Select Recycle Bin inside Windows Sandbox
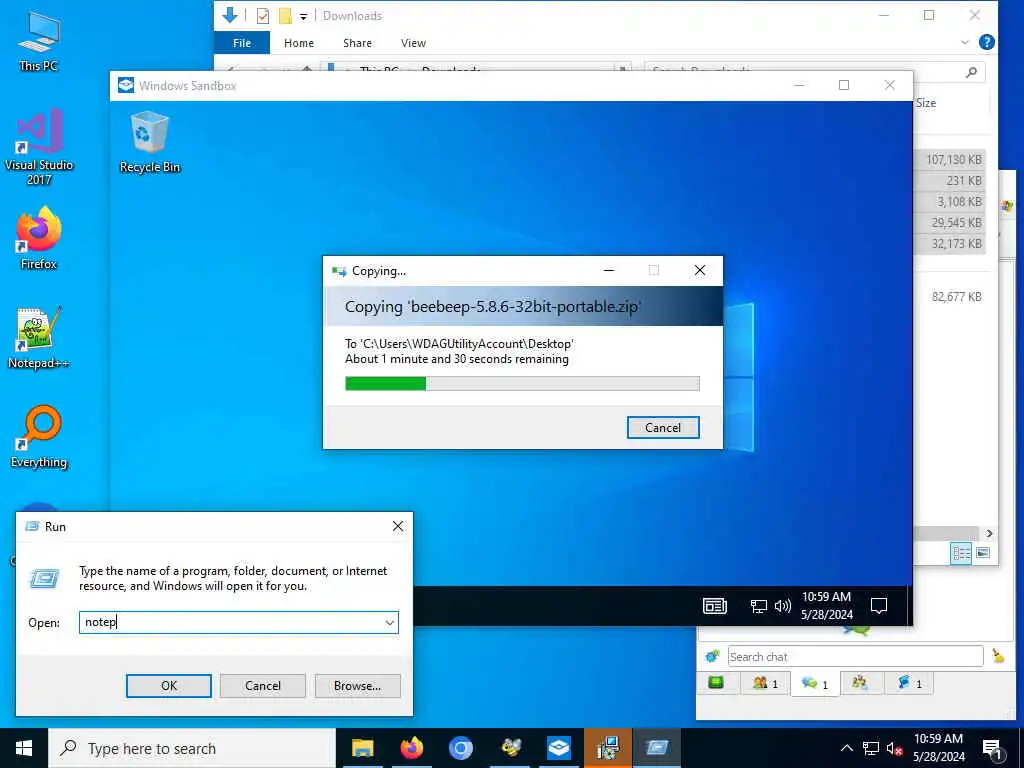 tap(150, 142)
